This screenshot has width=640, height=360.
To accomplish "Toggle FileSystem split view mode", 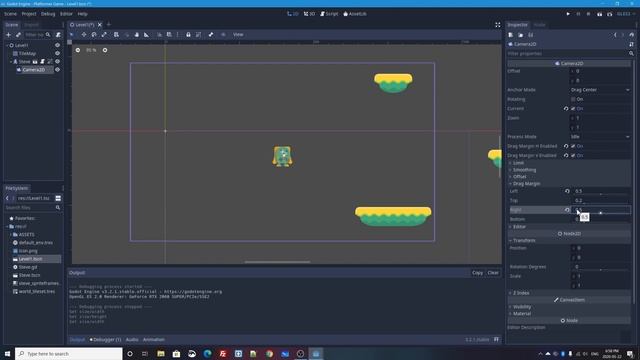I will [x=58, y=198].
